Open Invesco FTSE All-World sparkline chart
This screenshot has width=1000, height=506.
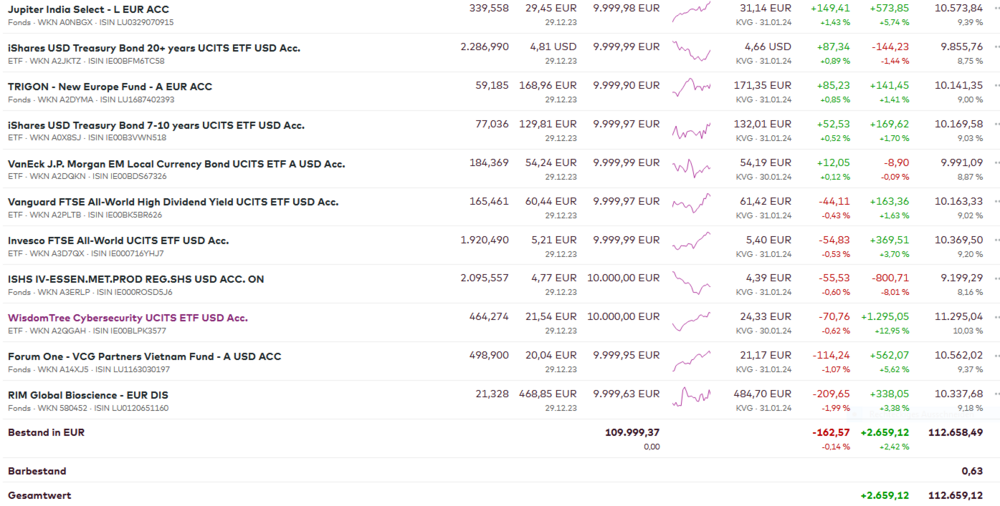pos(691,243)
